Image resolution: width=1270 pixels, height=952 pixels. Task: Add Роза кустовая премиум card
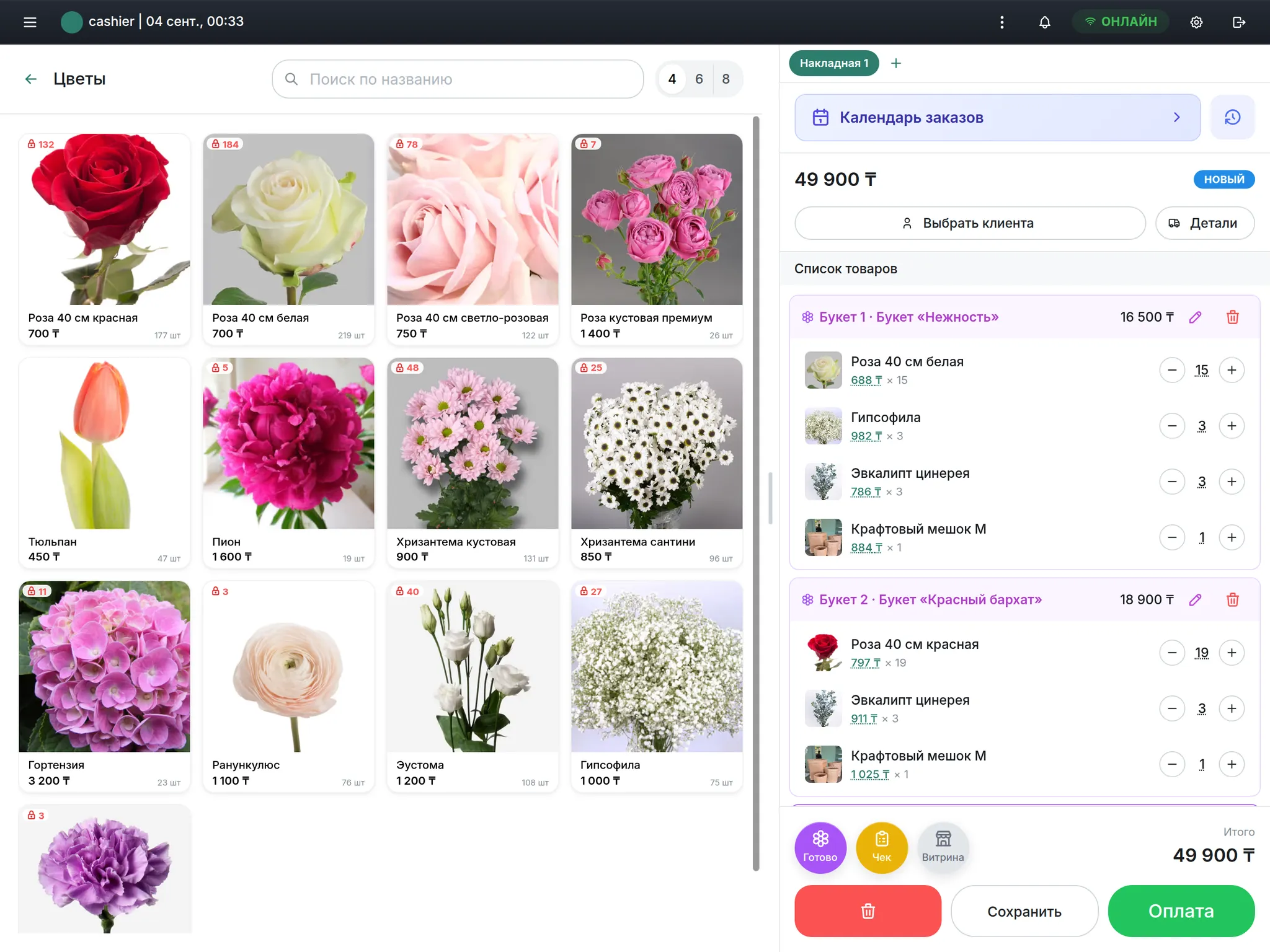657,239
